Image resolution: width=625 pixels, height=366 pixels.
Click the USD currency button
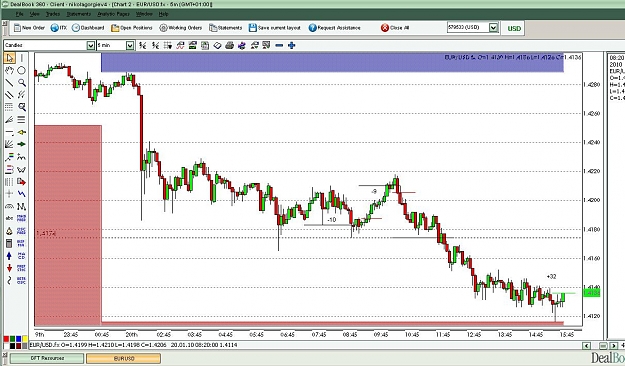coord(514,28)
